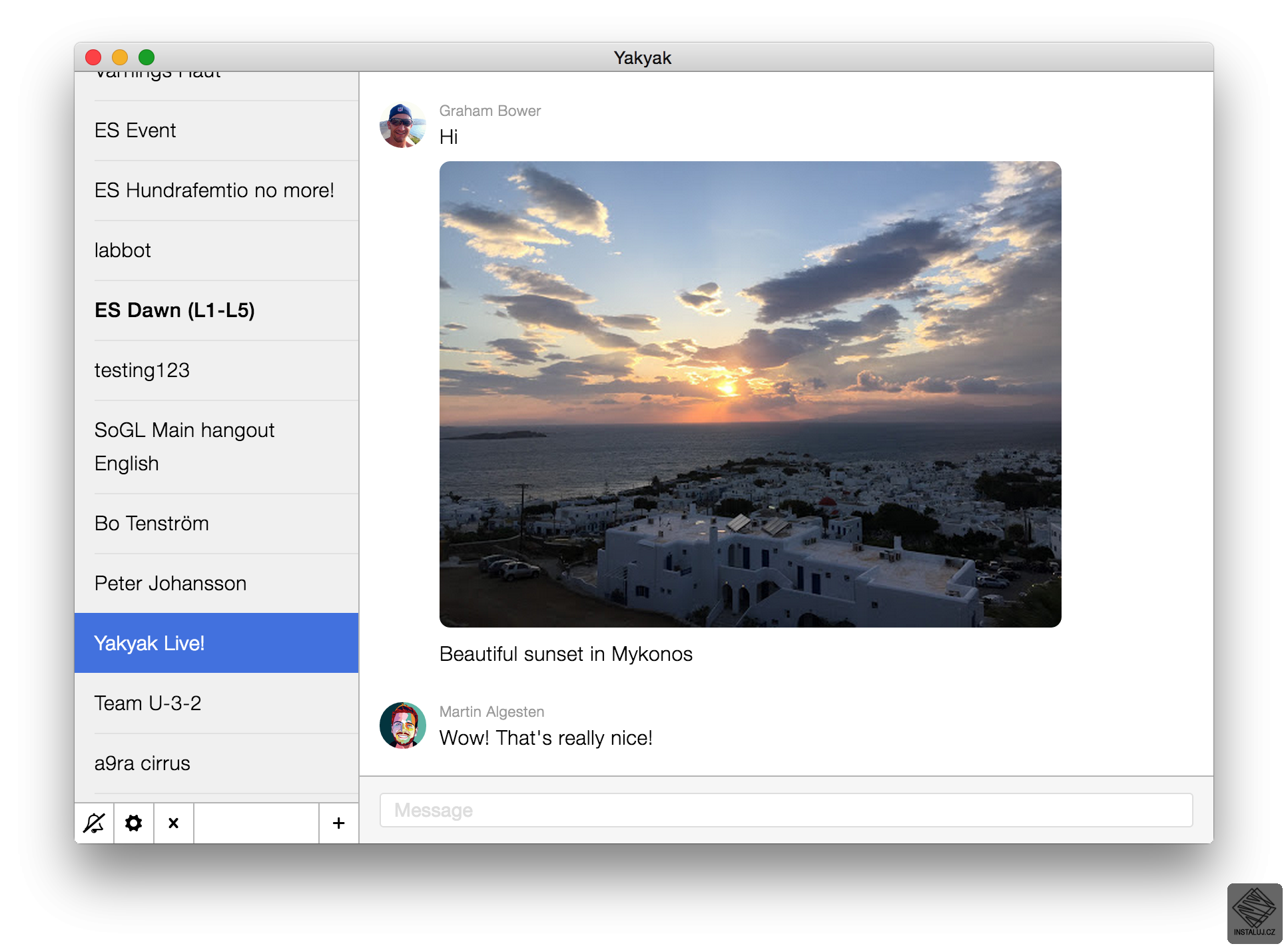Open the ES Event conversation
The image size is (1288, 950).
point(216,131)
